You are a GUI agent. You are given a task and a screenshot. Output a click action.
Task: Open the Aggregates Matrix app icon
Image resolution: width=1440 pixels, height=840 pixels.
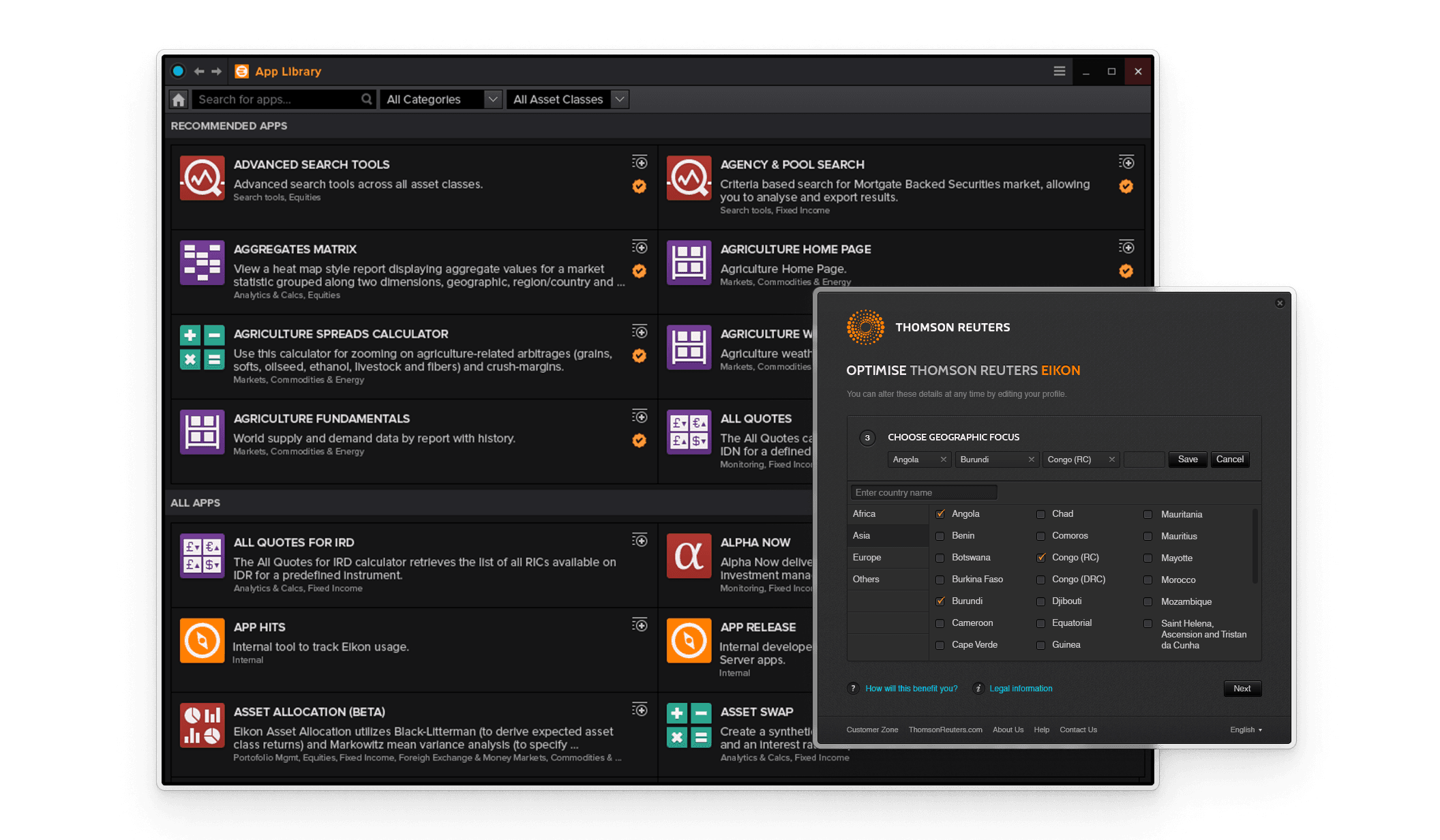[202, 262]
